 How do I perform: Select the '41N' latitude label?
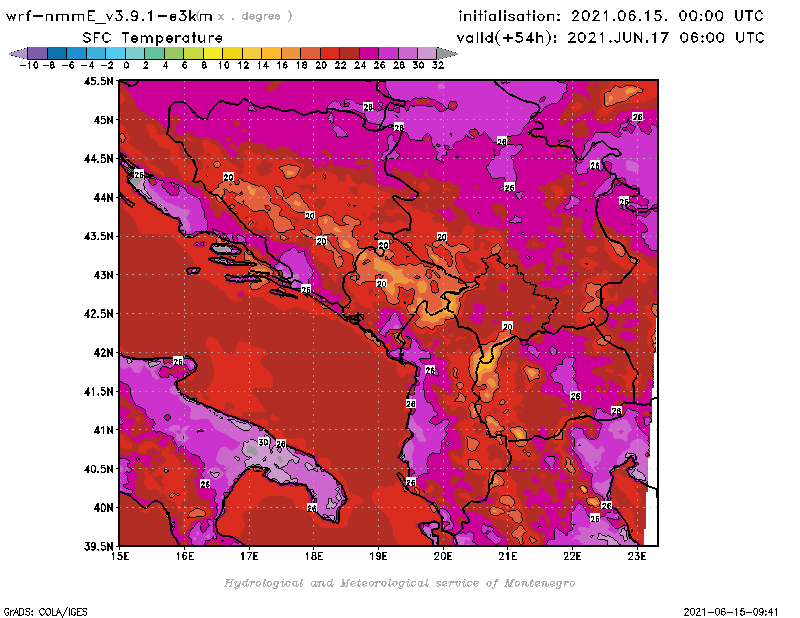click(103, 430)
